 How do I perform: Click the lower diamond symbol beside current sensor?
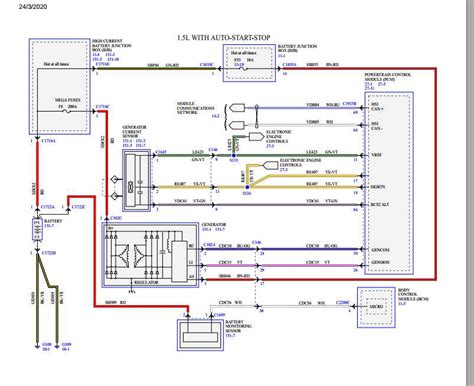tap(115, 196)
